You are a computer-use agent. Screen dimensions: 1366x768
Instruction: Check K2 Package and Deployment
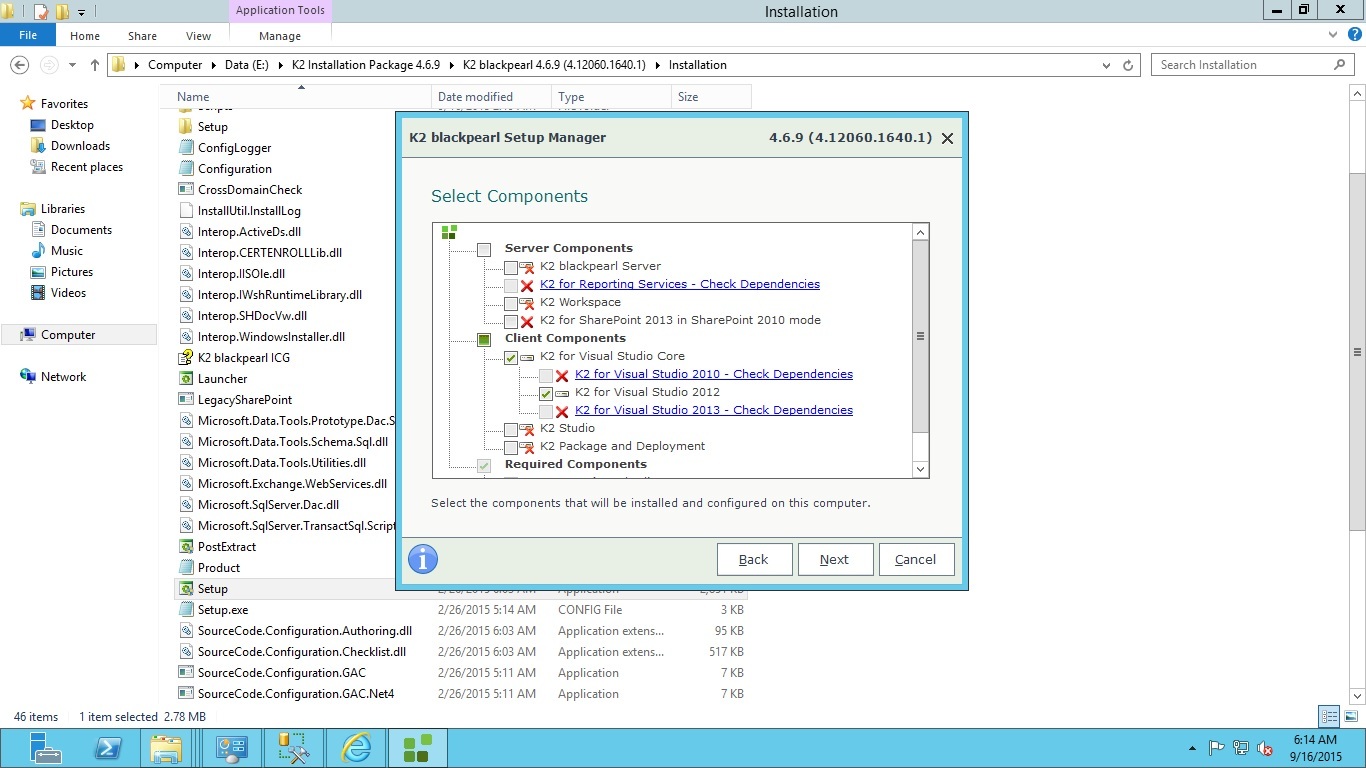click(511, 447)
